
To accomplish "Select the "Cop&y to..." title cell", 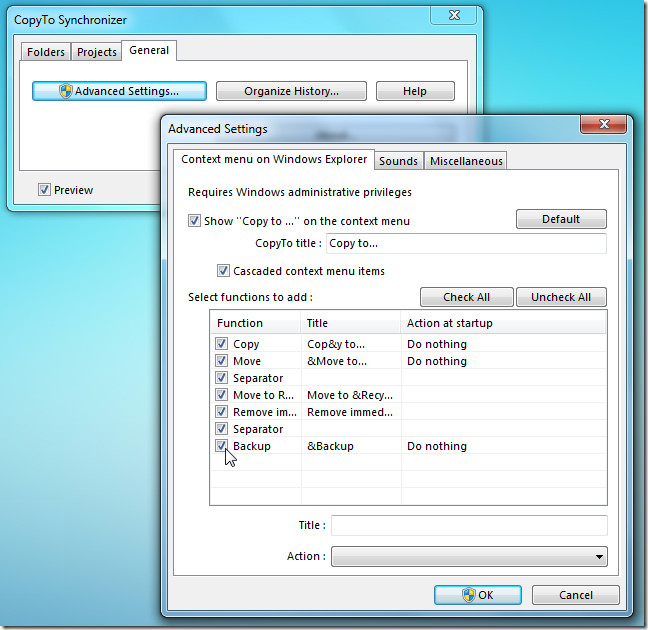I will point(336,344).
